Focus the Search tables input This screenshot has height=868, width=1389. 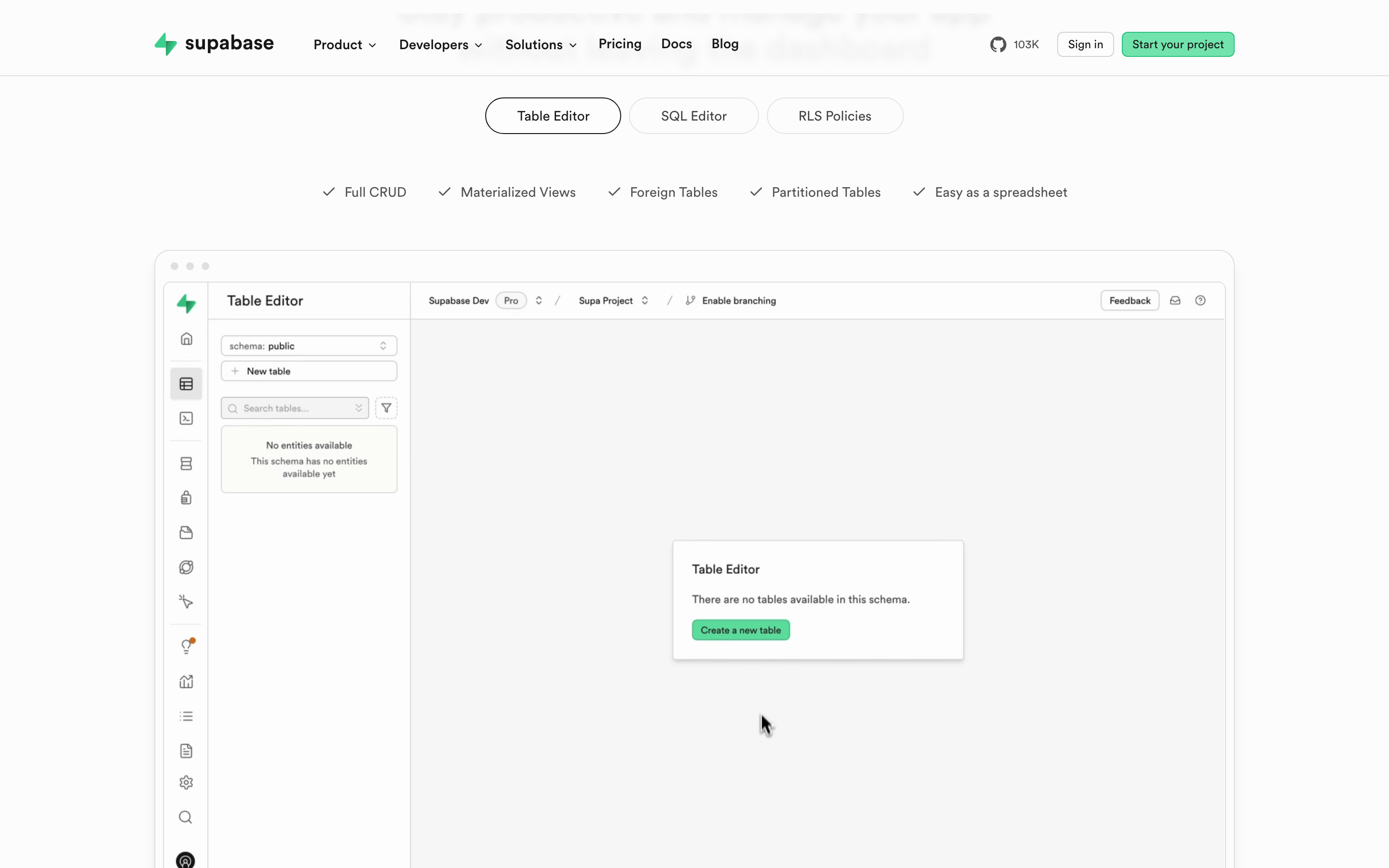tap(295, 408)
